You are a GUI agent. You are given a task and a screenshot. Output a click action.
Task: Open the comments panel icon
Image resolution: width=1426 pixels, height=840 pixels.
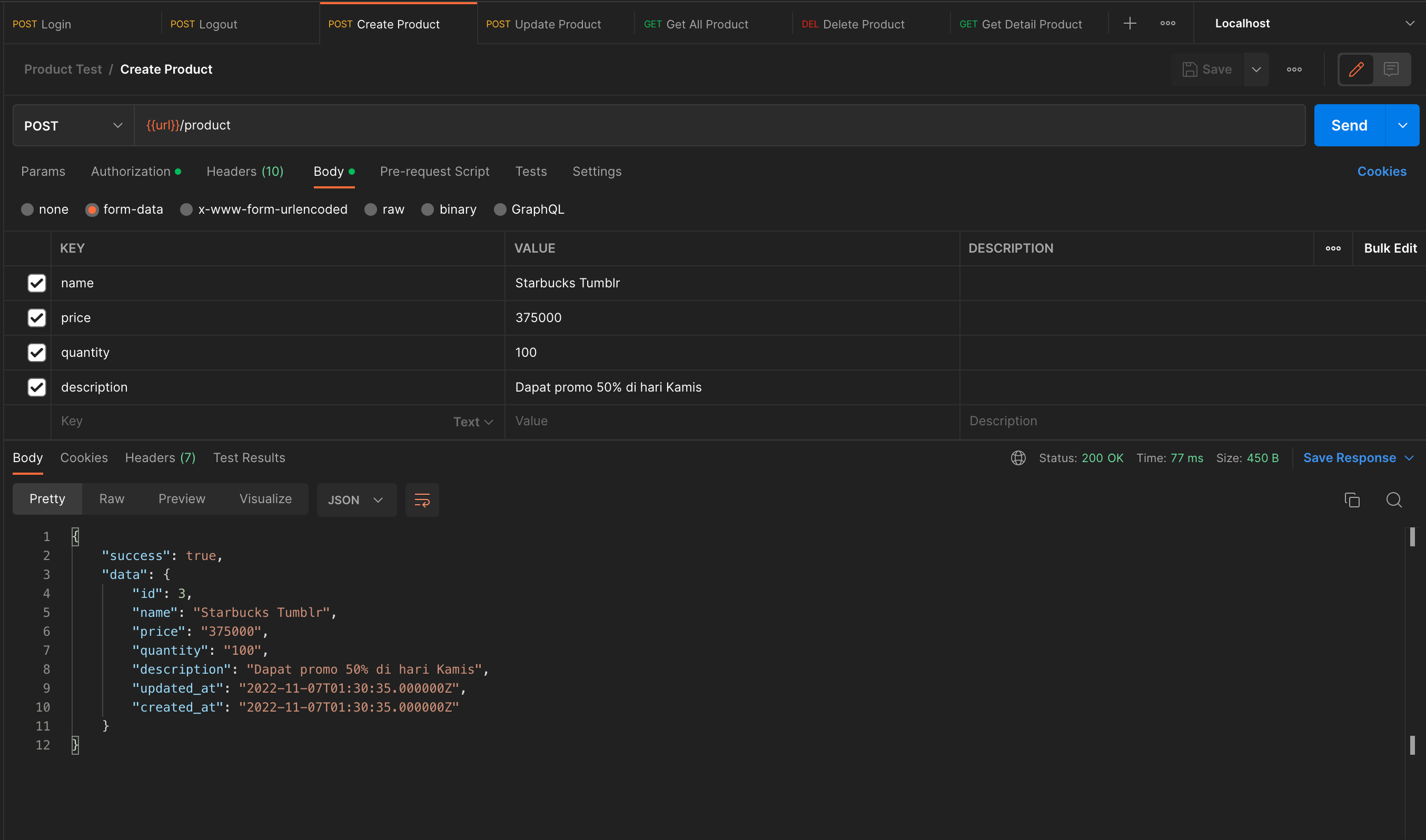click(x=1390, y=69)
